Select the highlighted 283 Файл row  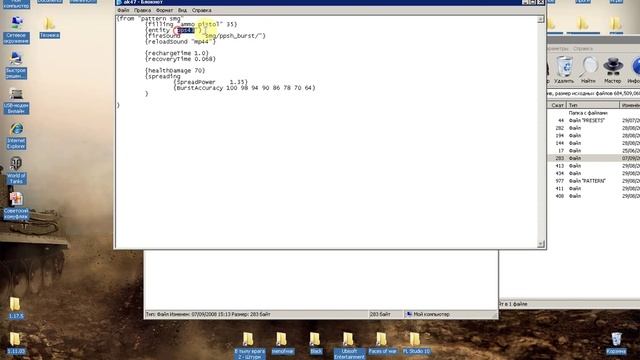click(x=593, y=158)
